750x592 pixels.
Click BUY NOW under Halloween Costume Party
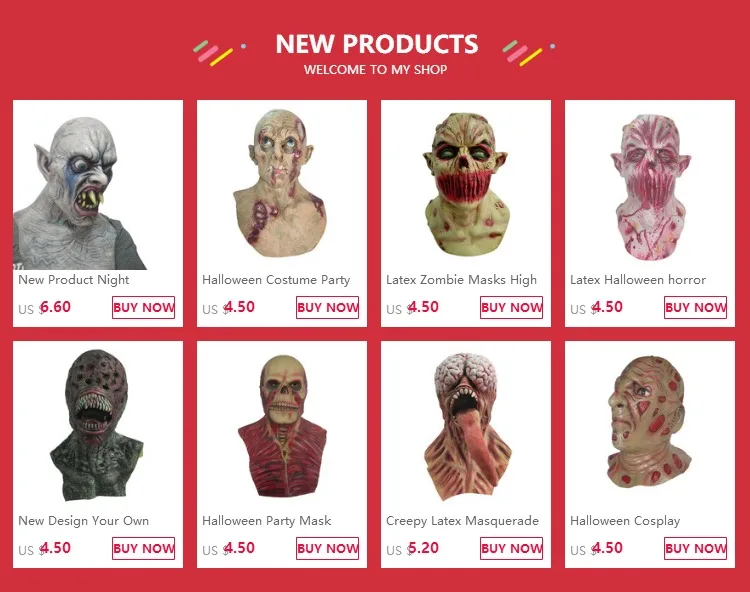[x=328, y=307]
